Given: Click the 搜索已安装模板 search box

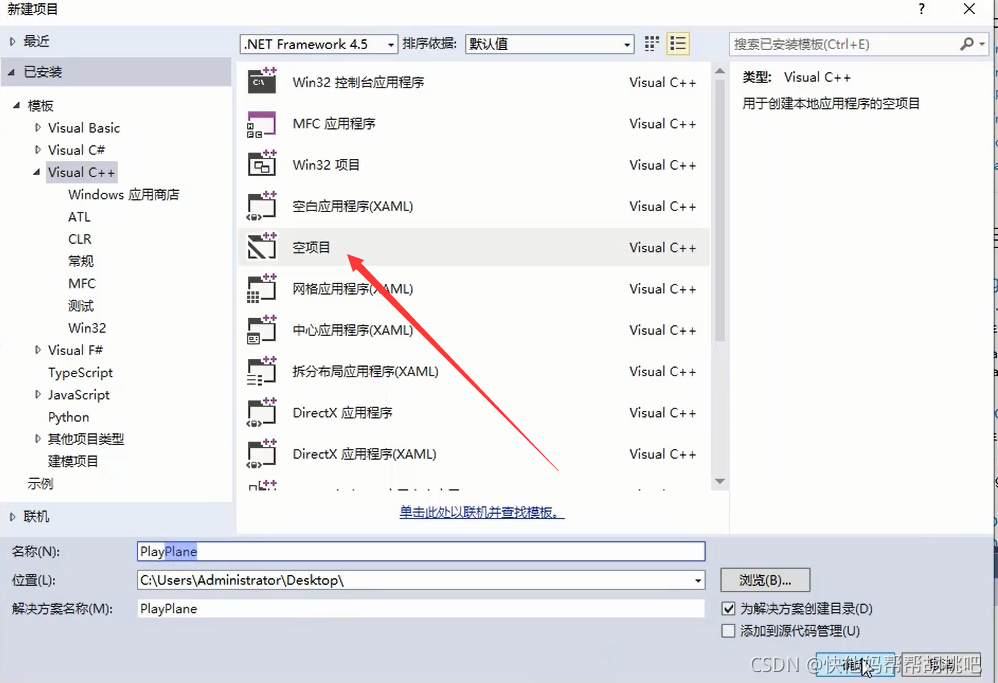Looking at the screenshot, I should point(844,44).
